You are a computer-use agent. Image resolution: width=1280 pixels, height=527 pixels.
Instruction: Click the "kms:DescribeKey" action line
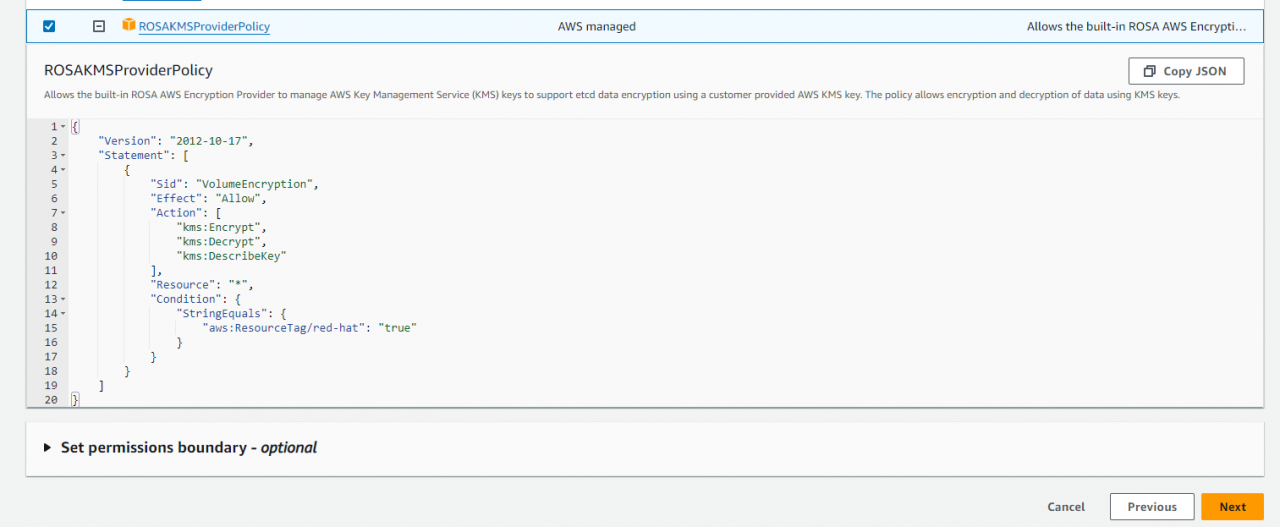(x=231, y=256)
